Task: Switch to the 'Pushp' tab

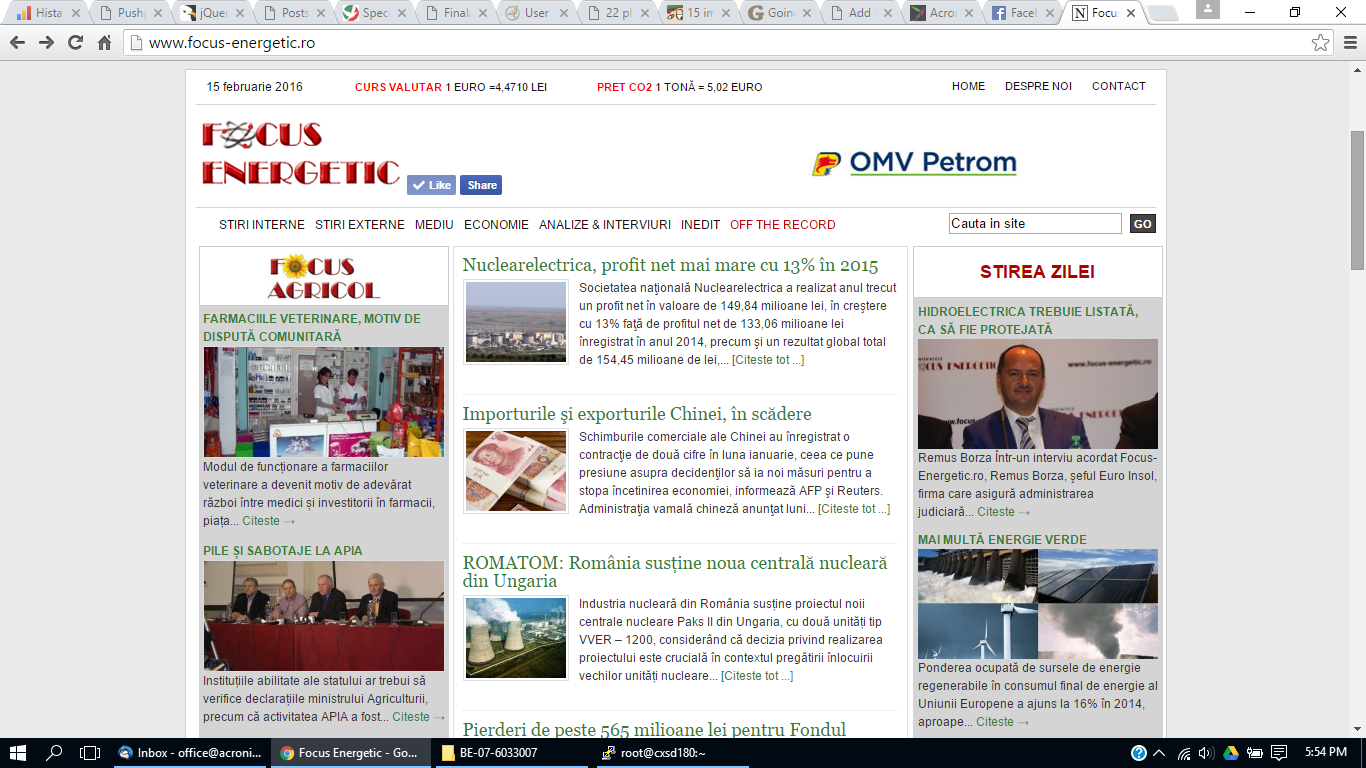Action: point(131,14)
